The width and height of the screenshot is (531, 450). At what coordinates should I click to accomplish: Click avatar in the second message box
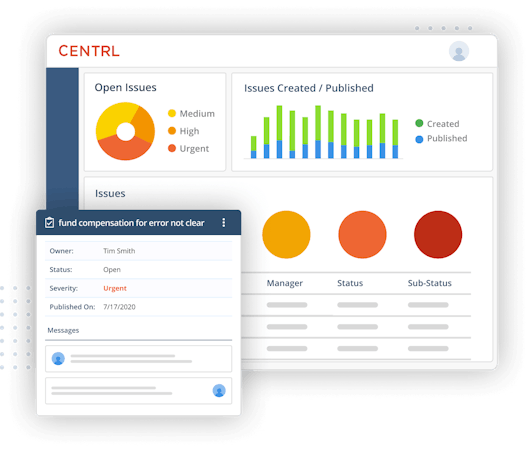[x=219, y=390]
